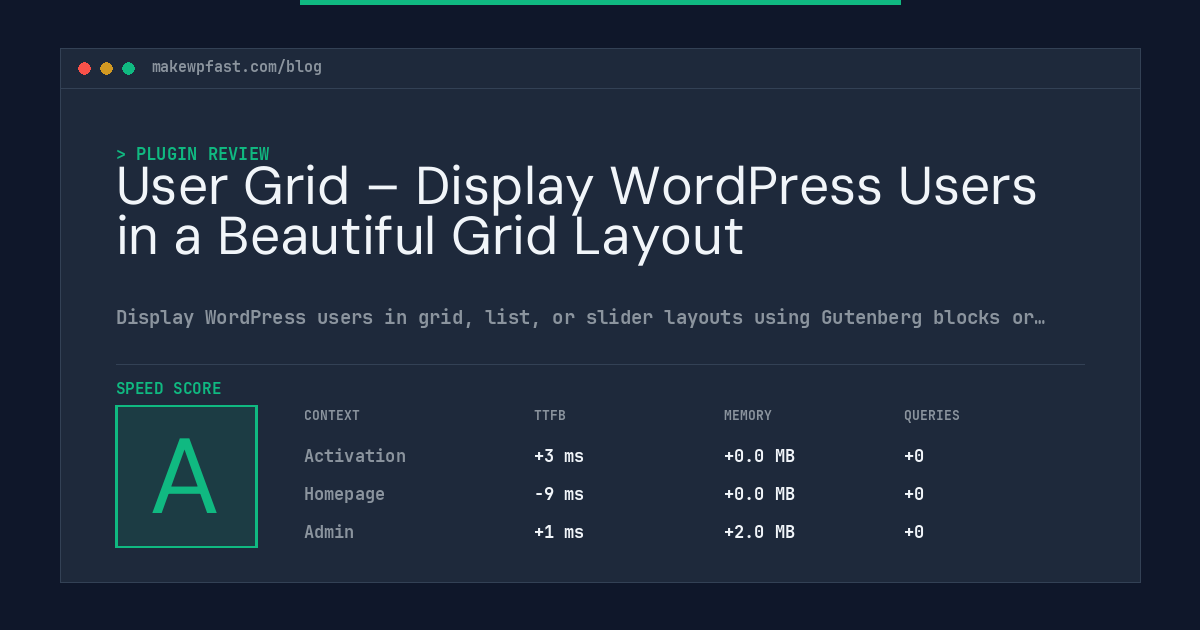Image resolution: width=1200 pixels, height=630 pixels.
Task: Select the 'Activation' row label
Action: pyautogui.click(x=355, y=456)
